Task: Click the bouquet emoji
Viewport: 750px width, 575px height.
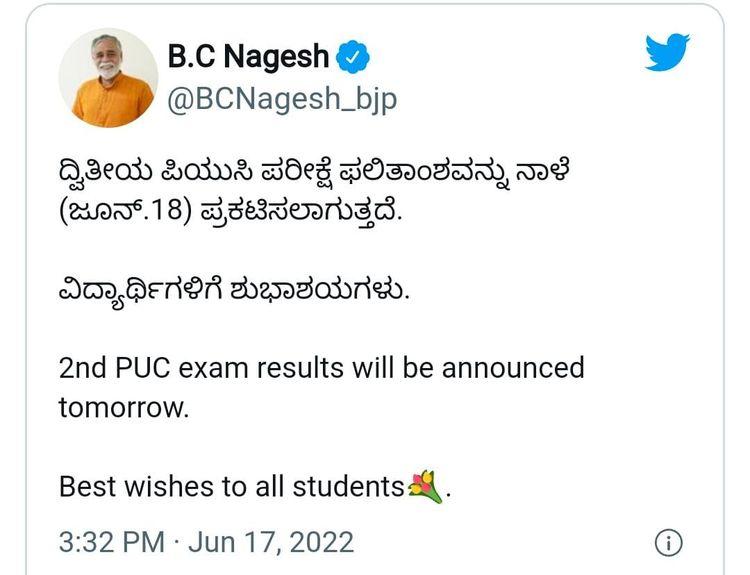Action: pyautogui.click(x=425, y=487)
